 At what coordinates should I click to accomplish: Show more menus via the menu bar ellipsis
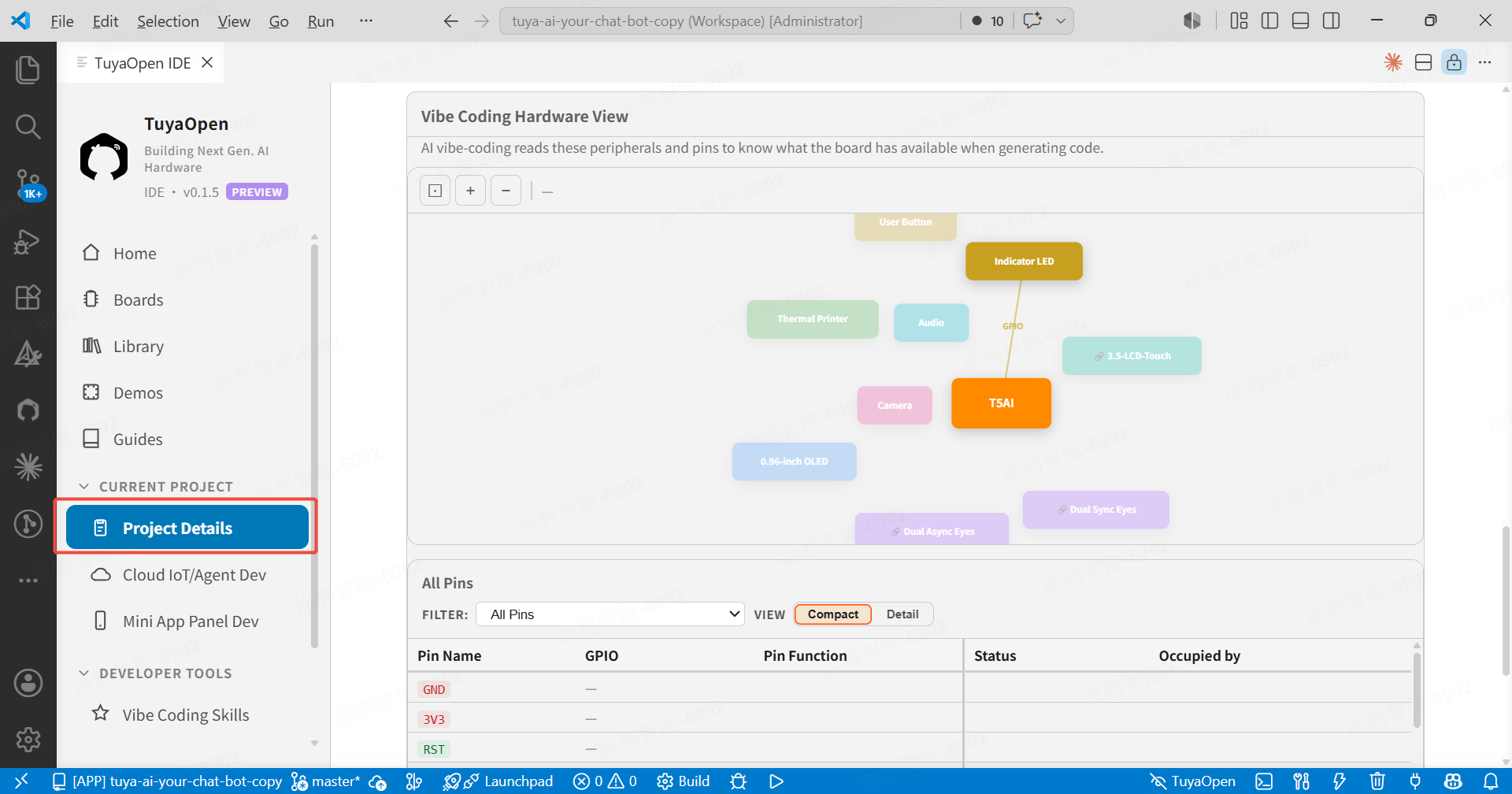(366, 20)
